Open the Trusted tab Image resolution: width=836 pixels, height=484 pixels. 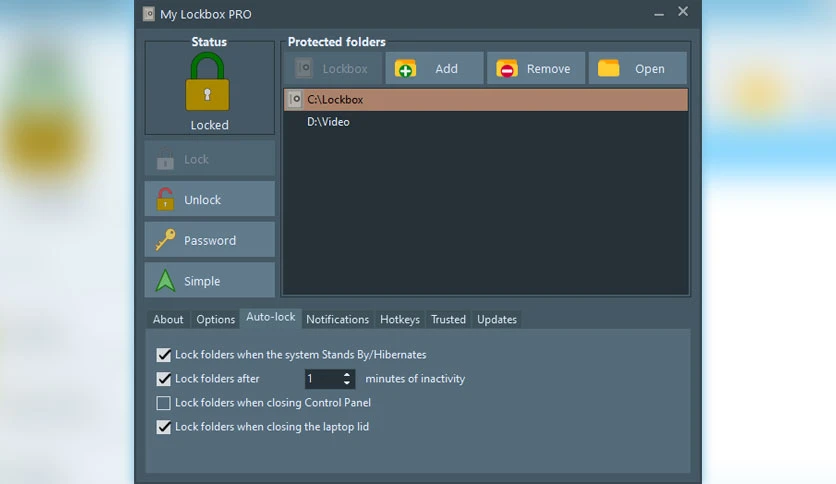tap(448, 319)
